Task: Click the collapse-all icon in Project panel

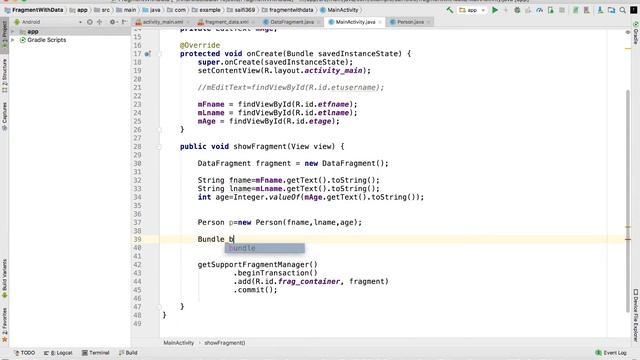Action: pyautogui.click(x=100, y=22)
